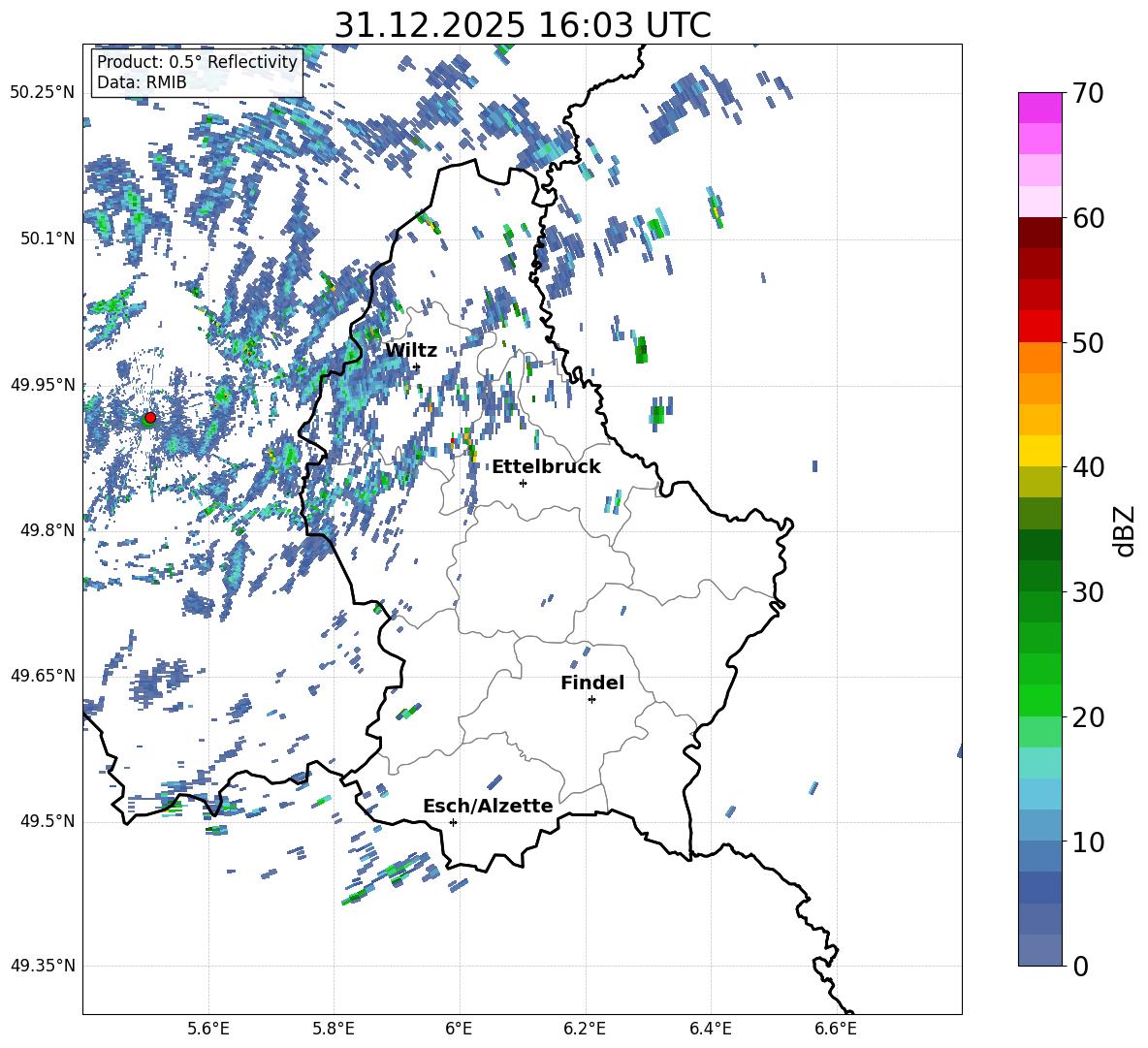
Task: Click the 49.95°N latitude label
Action: click(x=43, y=385)
